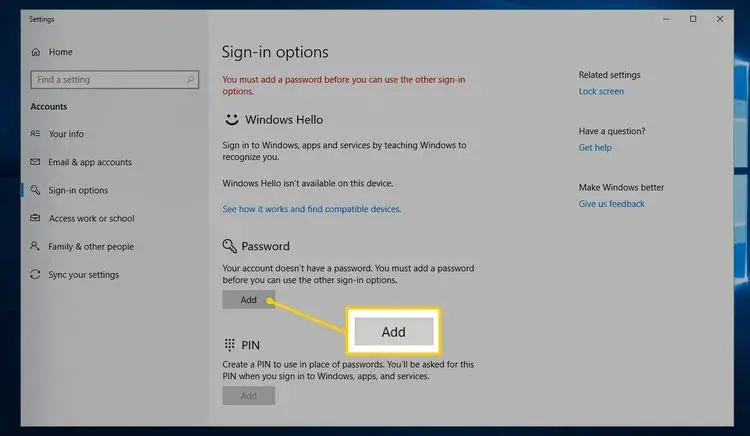Click the Windows Hello smiley face icon
750x436 pixels.
(x=232, y=120)
